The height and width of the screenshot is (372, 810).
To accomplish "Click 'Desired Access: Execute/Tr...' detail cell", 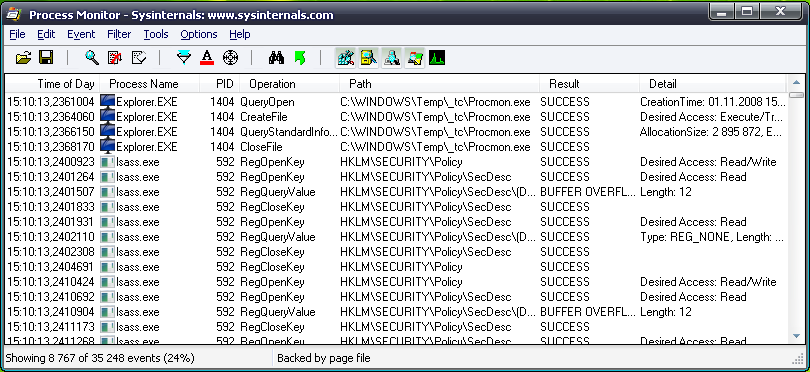I will click(713, 117).
